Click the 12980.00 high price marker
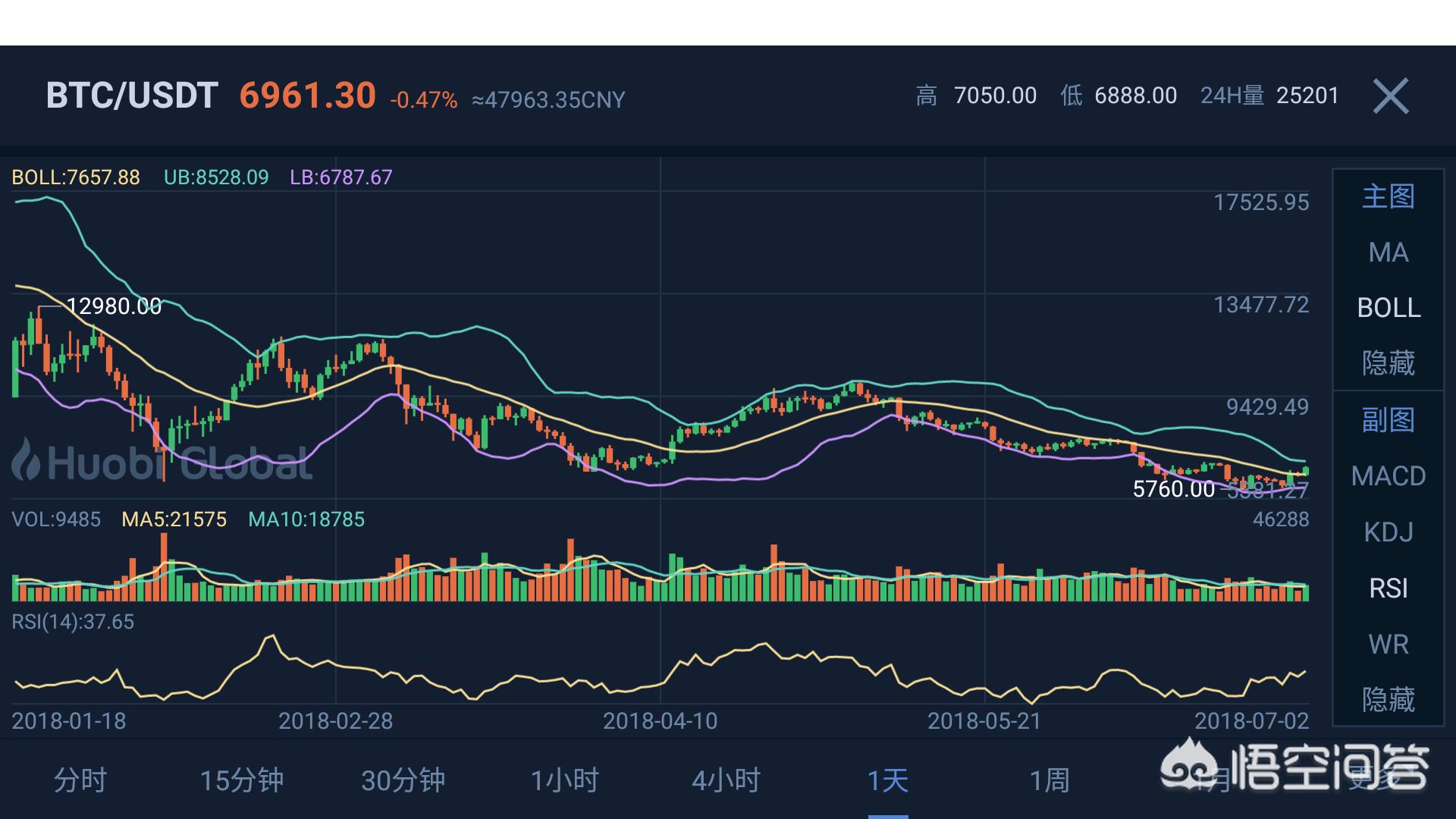 [x=114, y=306]
